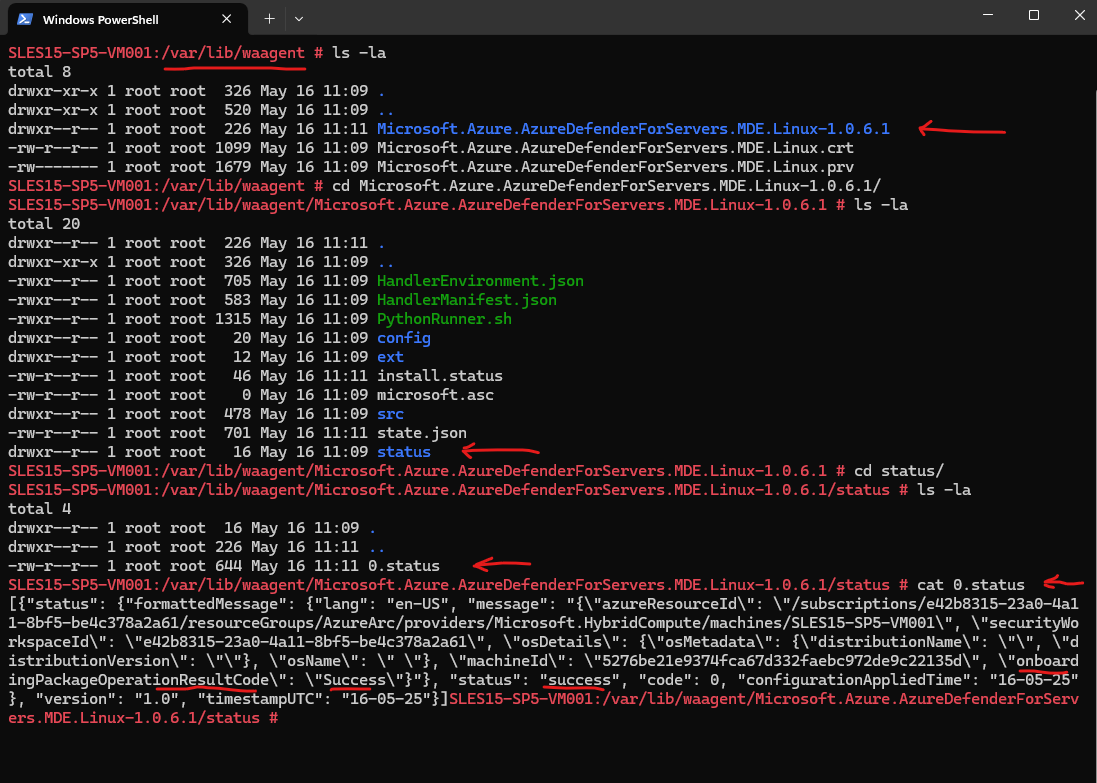Click HandlerEnvironment.json in the listing
The width and height of the screenshot is (1097, 783).
480,281
